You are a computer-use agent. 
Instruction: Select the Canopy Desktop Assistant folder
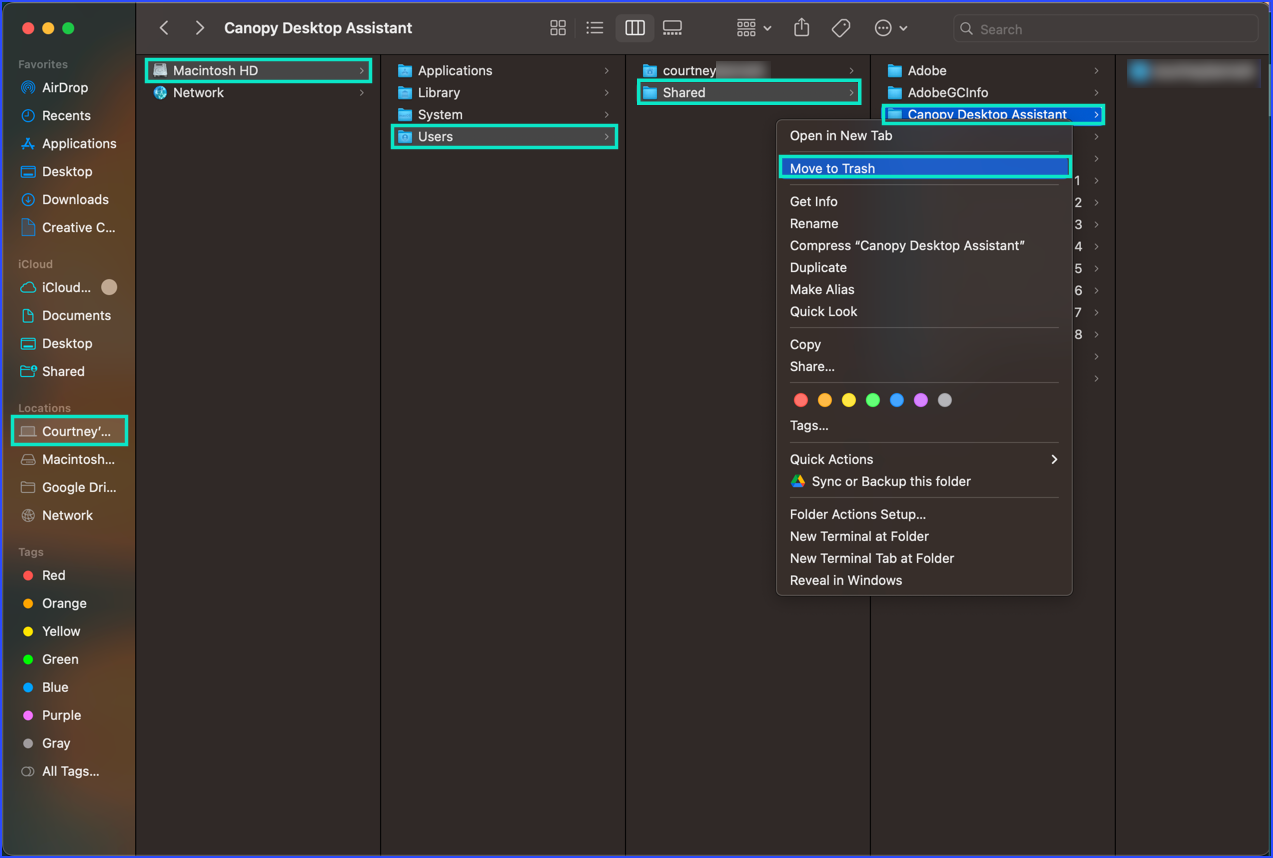(x=994, y=115)
